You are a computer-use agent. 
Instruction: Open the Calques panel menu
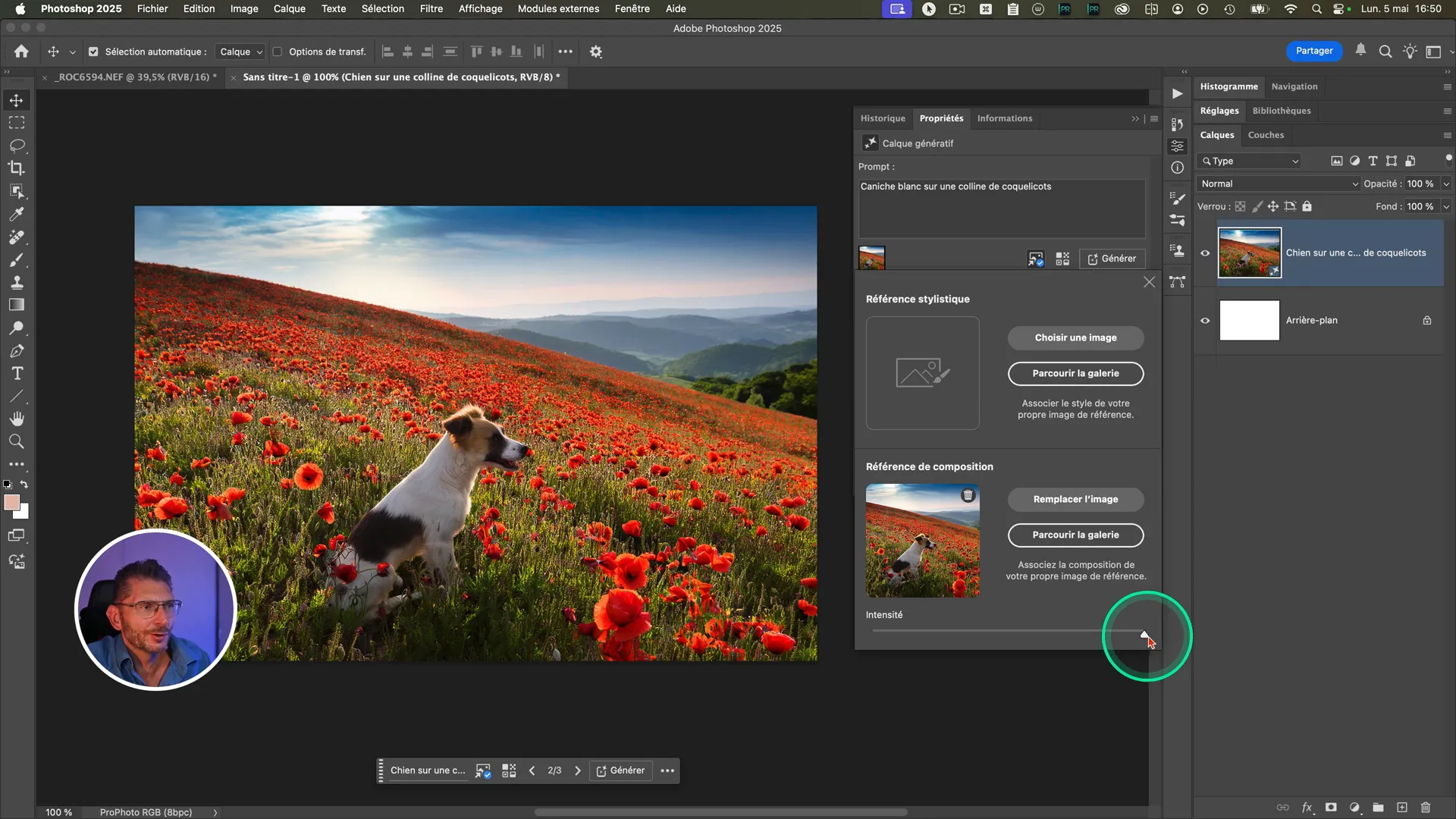point(1447,135)
